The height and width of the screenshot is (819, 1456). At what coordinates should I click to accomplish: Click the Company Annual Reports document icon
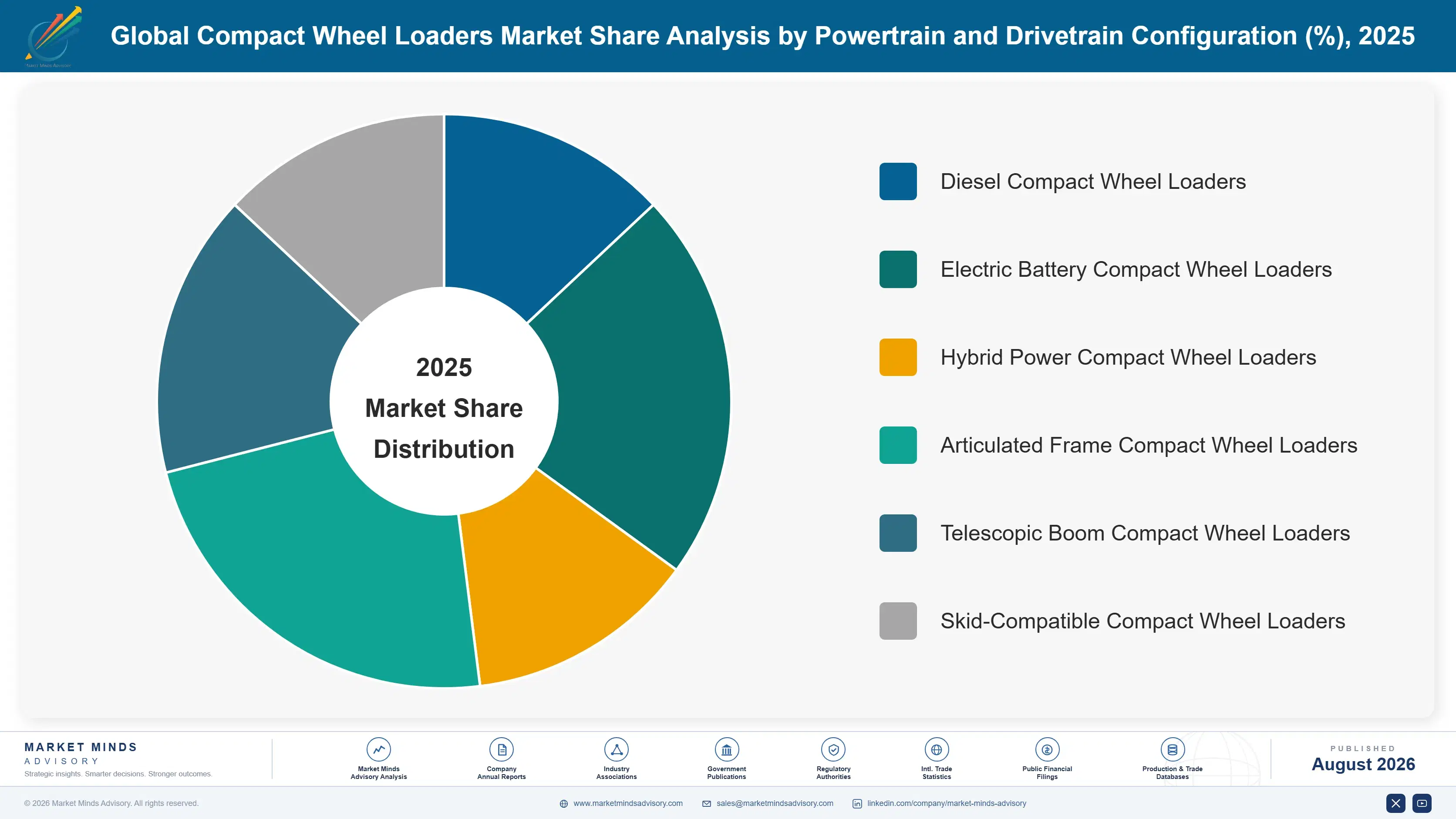pos(501,749)
